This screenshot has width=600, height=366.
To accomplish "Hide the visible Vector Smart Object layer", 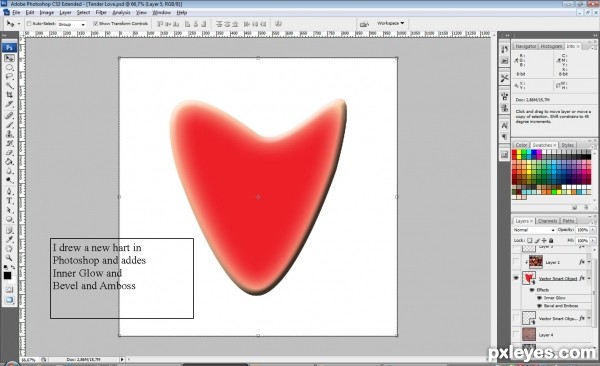I will (x=516, y=278).
